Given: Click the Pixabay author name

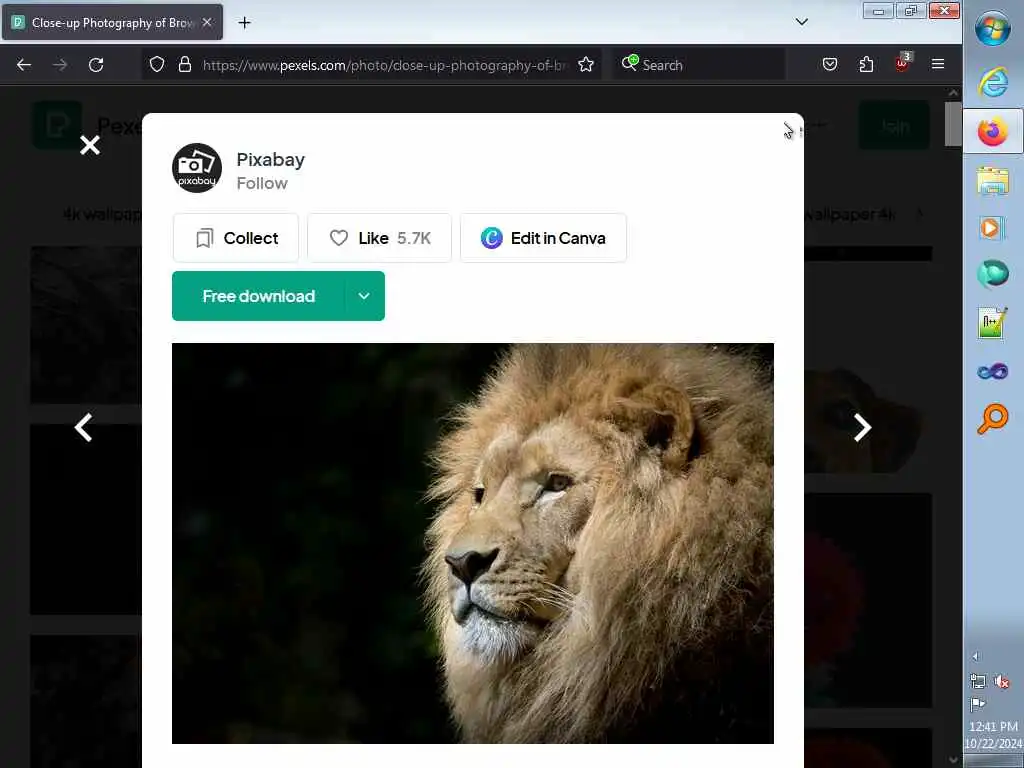Looking at the screenshot, I should (x=270, y=159).
